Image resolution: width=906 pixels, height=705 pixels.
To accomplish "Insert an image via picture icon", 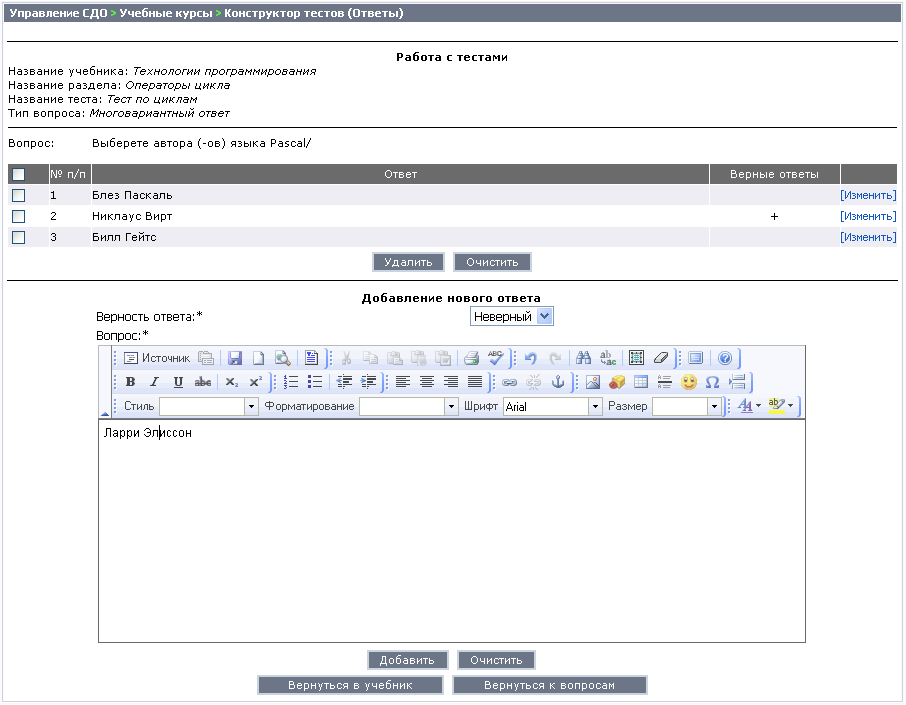I will pos(593,382).
